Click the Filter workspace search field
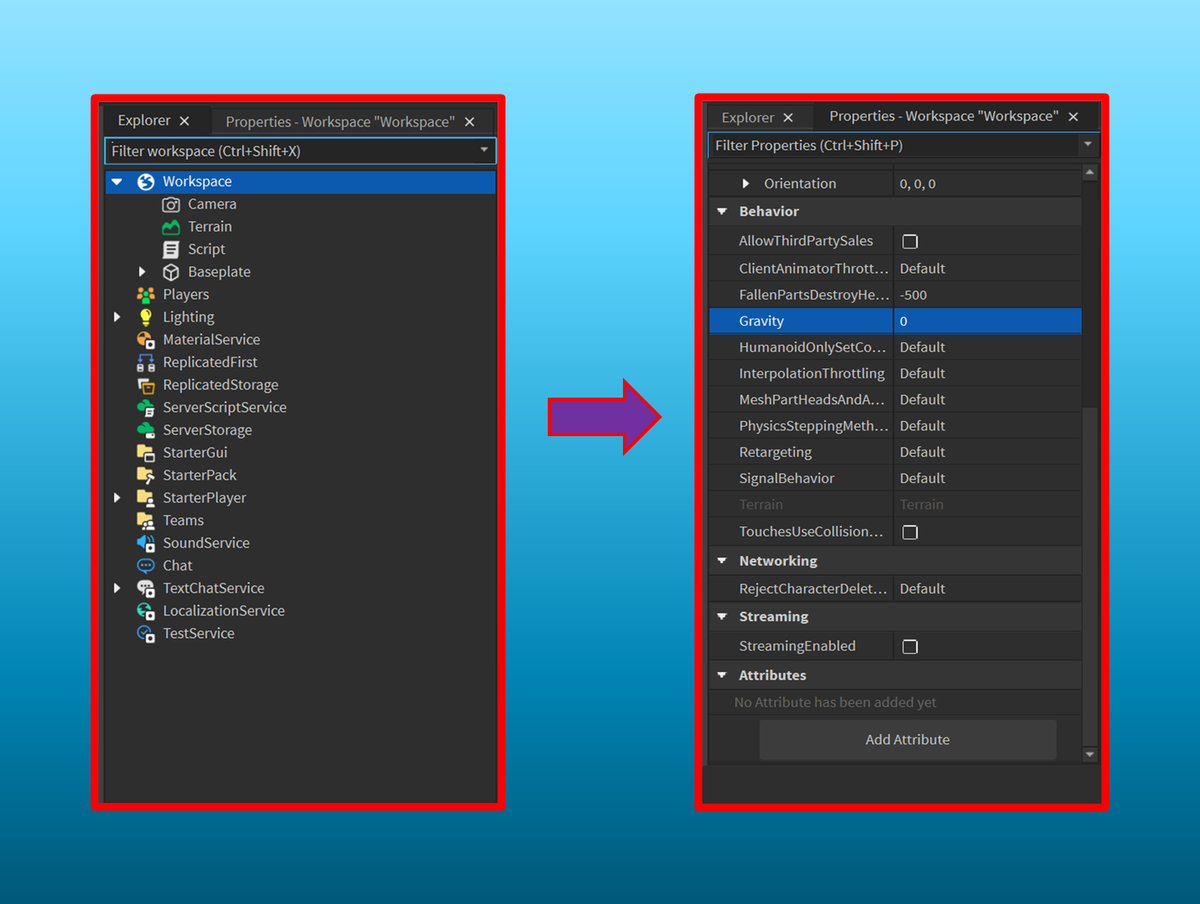The width and height of the screenshot is (1200, 904). pos(300,151)
